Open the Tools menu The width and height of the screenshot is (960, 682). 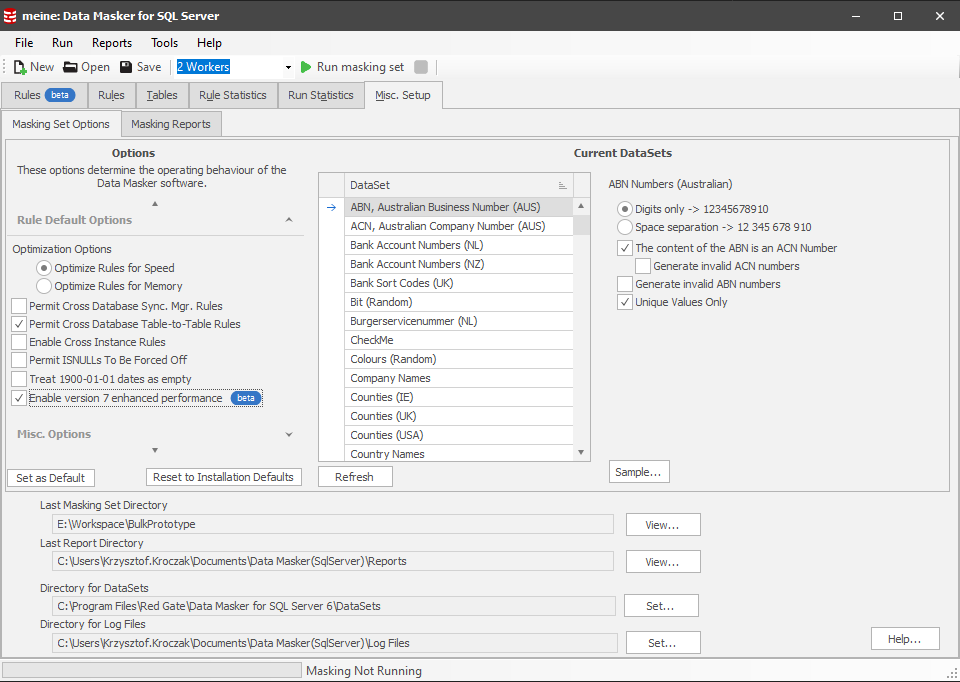(164, 43)
